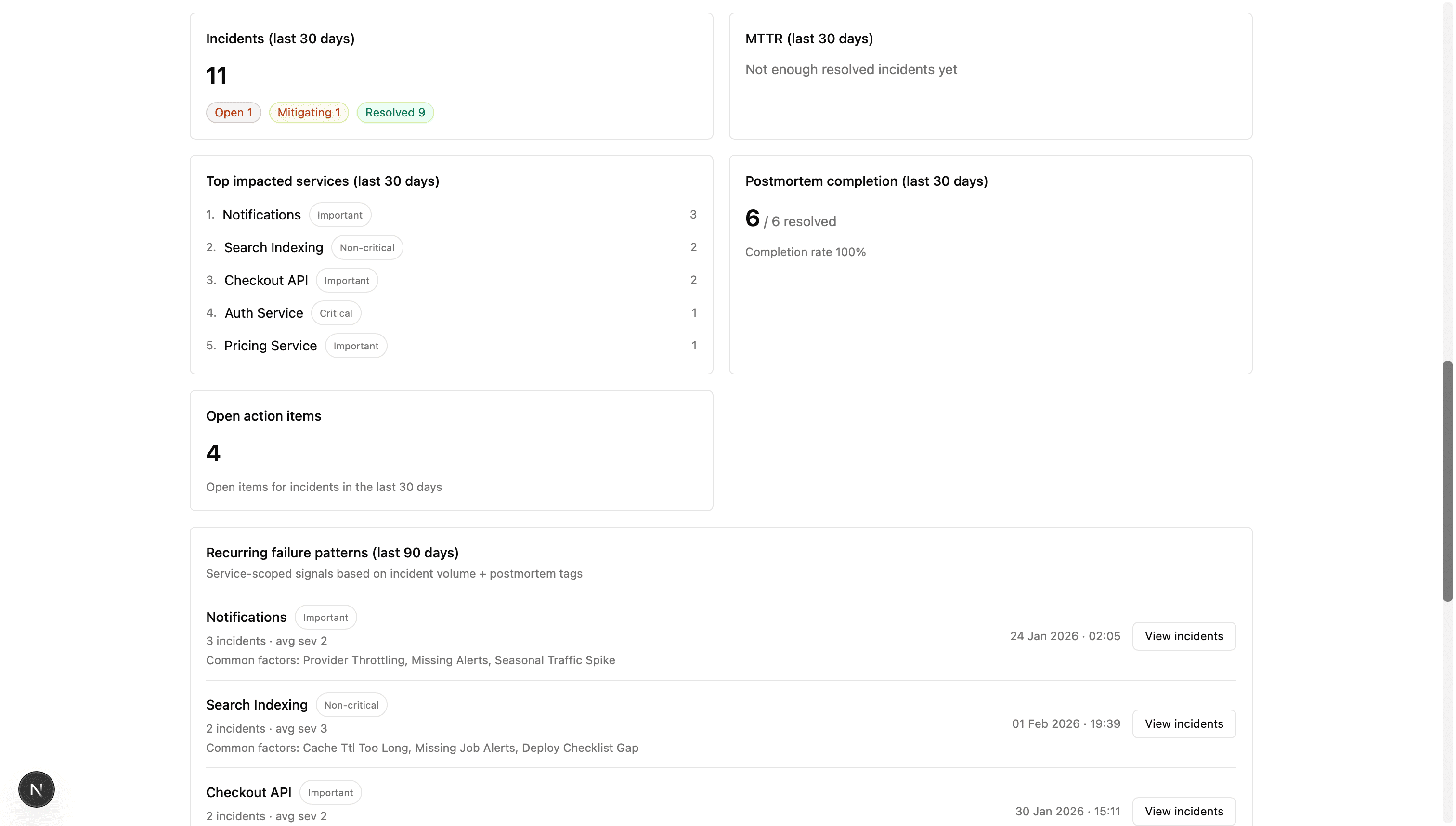1456x826 pixels.
Task: Click the MTTR last 30 days card
Action: [x=990, y=77]
